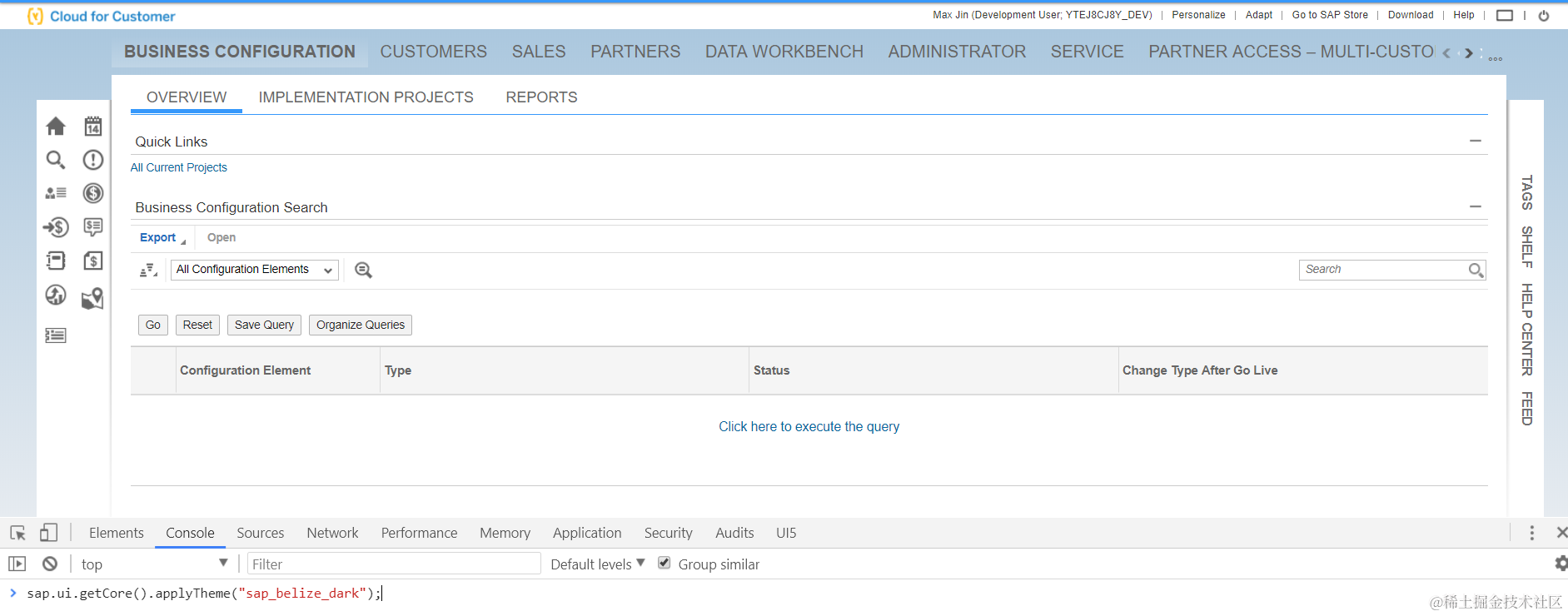Image resolution: width=1568 pixels, height=616 pixels.
Task: Click the ticket list icon in sidebar
Action: coord(56,335)
